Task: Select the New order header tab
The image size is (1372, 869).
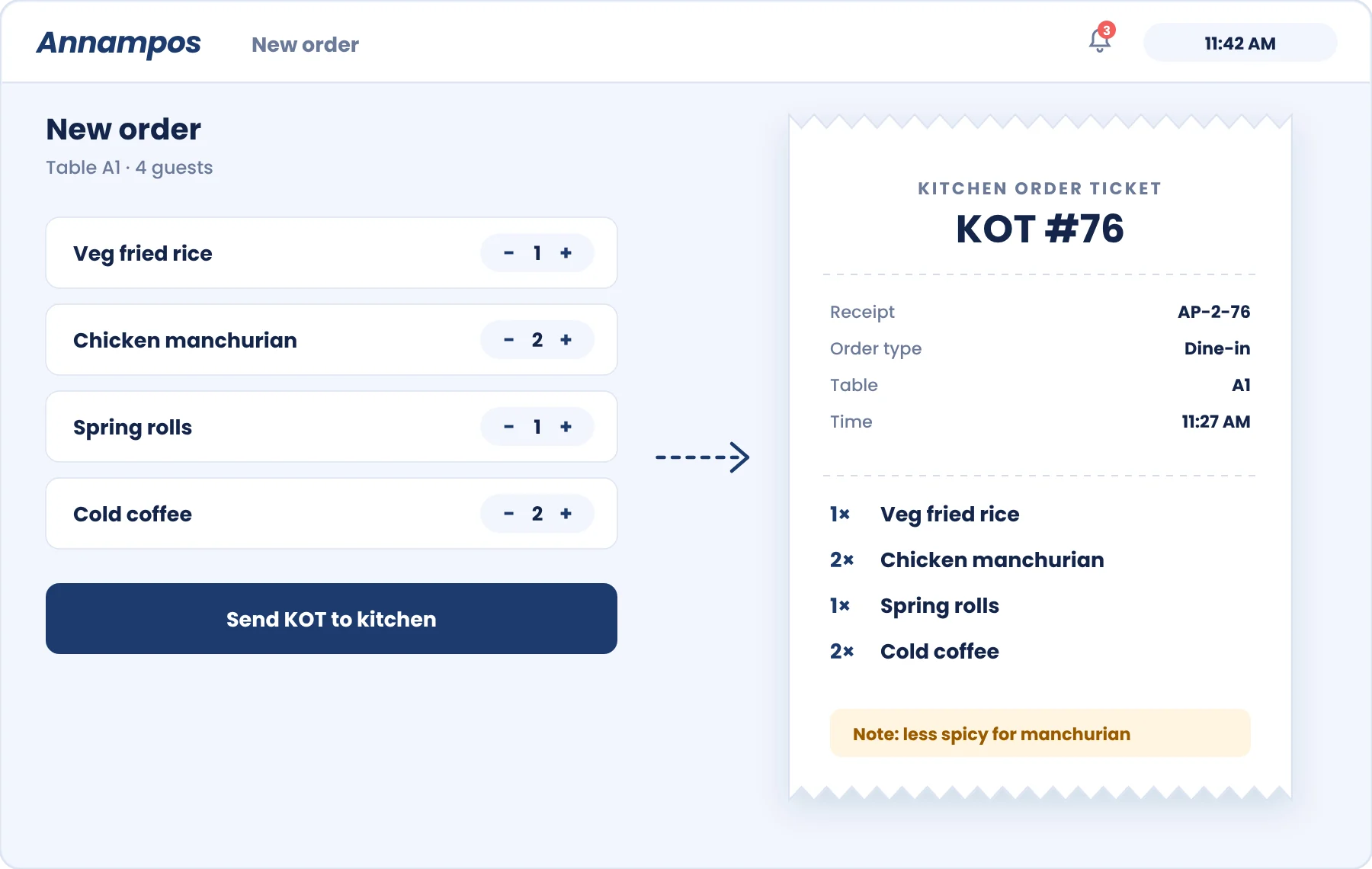Action: pyautogui.click(x=305, y=44)
